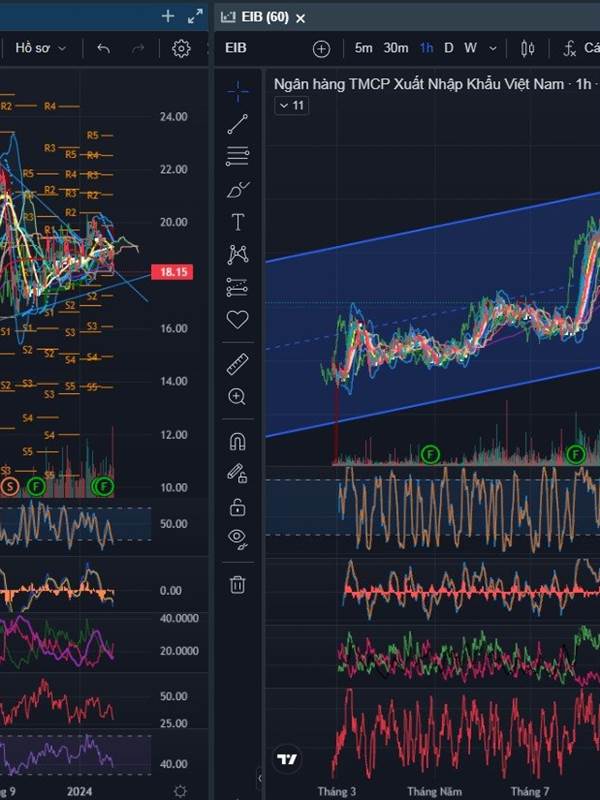
Task: Open the Fibonacci lines tool
Action: [x=238, y=156]
